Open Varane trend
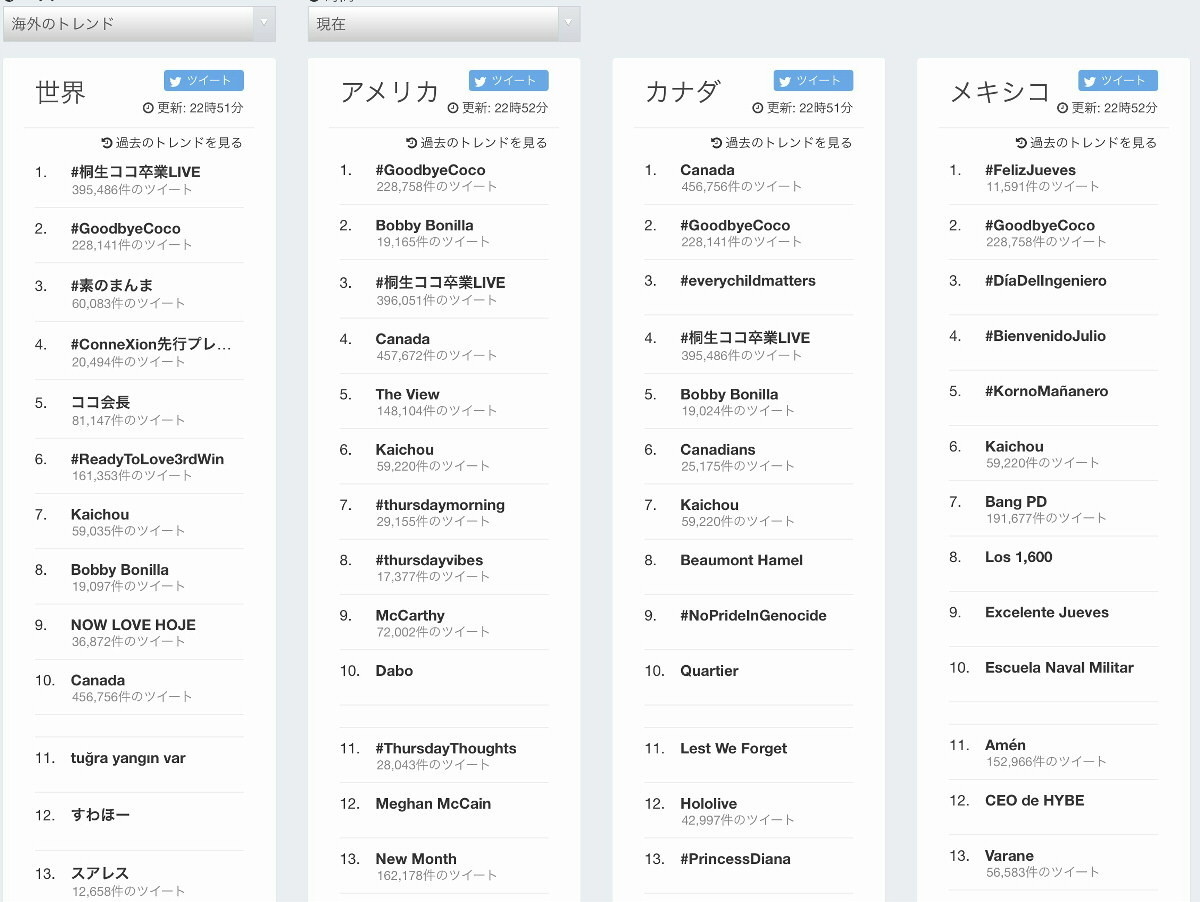The image size is (1200, 902). pos(1009,856)
